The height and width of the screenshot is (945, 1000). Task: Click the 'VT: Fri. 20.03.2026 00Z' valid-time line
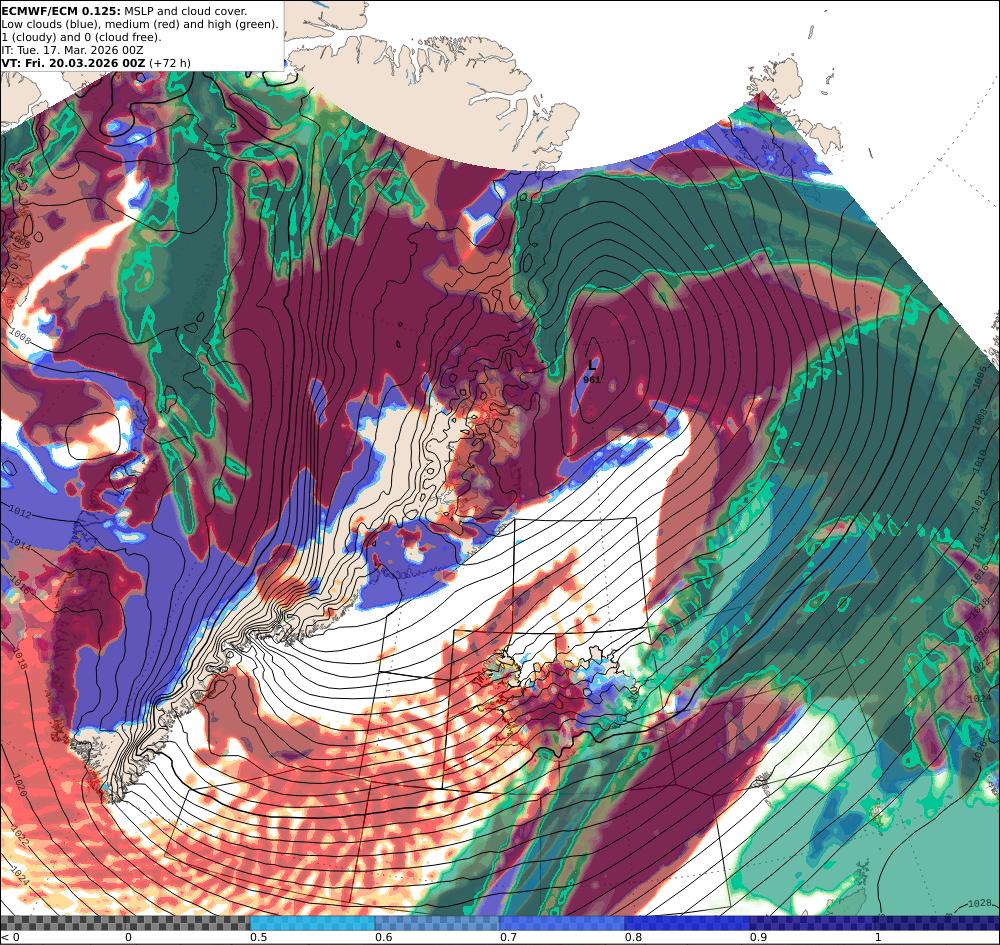[x=96, y=63]
